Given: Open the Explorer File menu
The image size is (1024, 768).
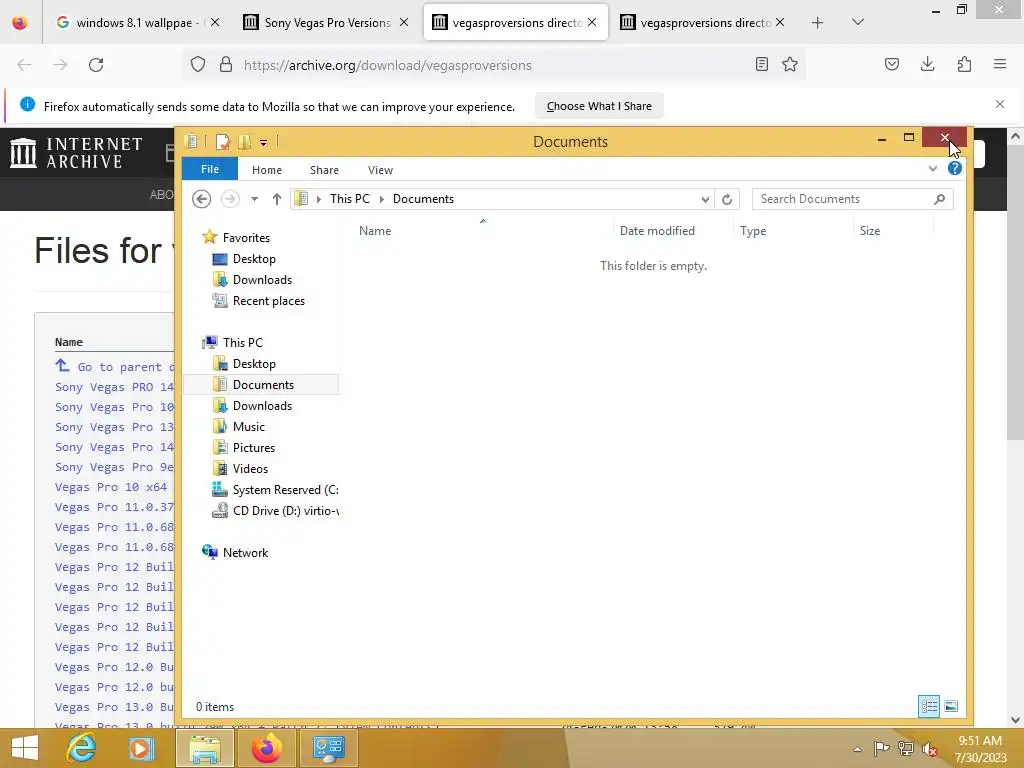Looking at the screenshot, I should click(210, 169).
